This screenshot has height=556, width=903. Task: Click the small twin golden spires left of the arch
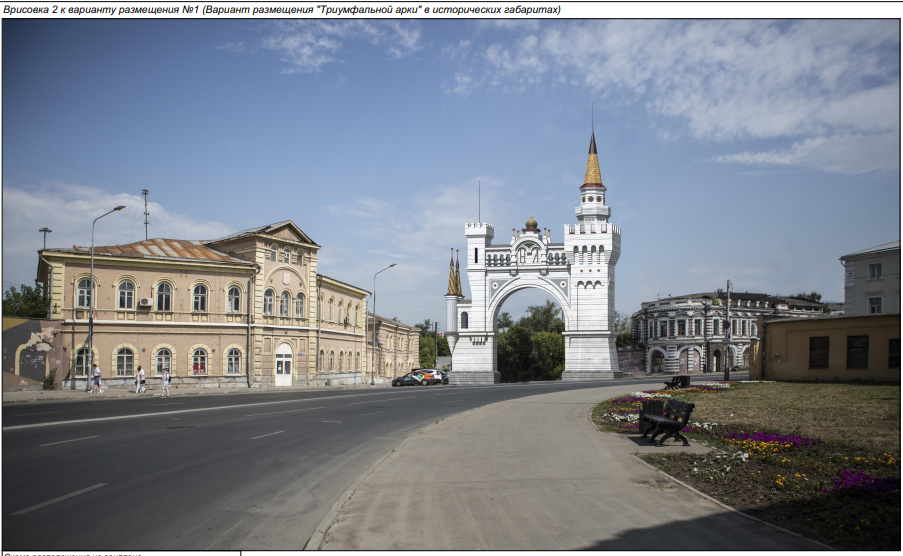tap(454, 275)
